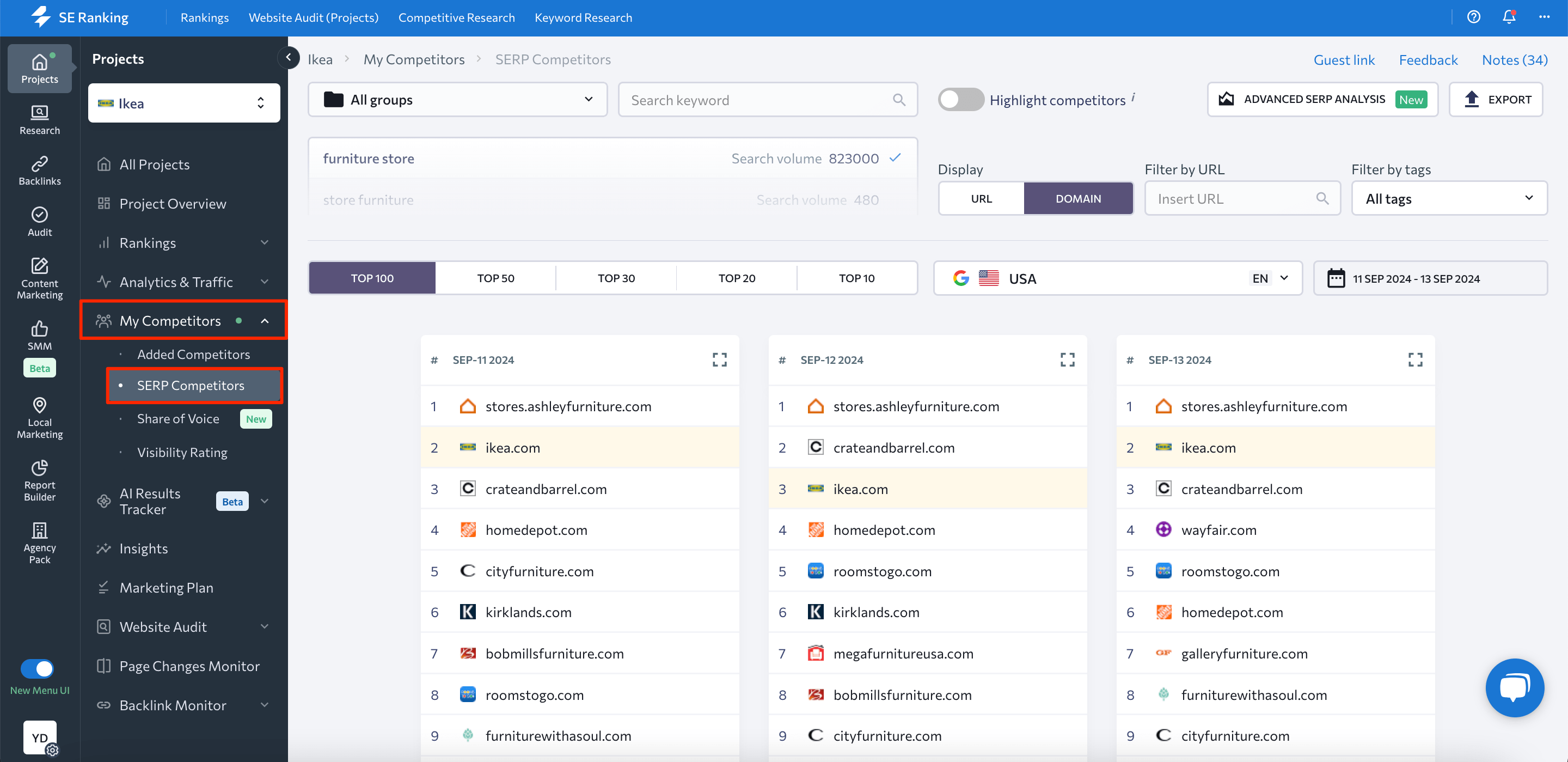Open Visibility Rating submenu item
1568x762 pixels.
[x=182, y=452]
